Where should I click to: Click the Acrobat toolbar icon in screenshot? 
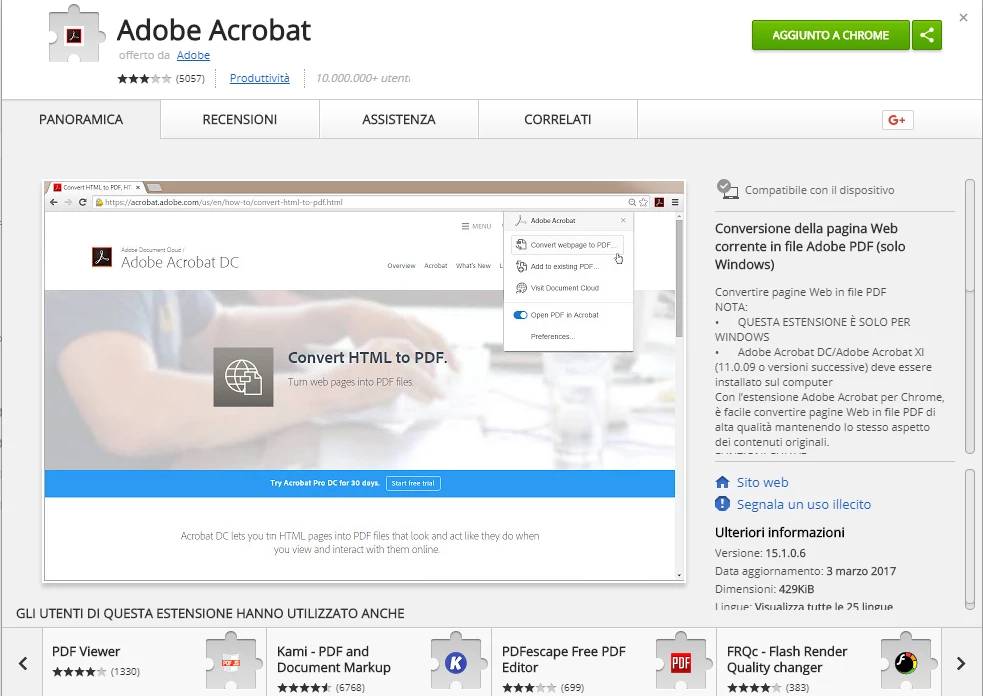click(659, 202)
